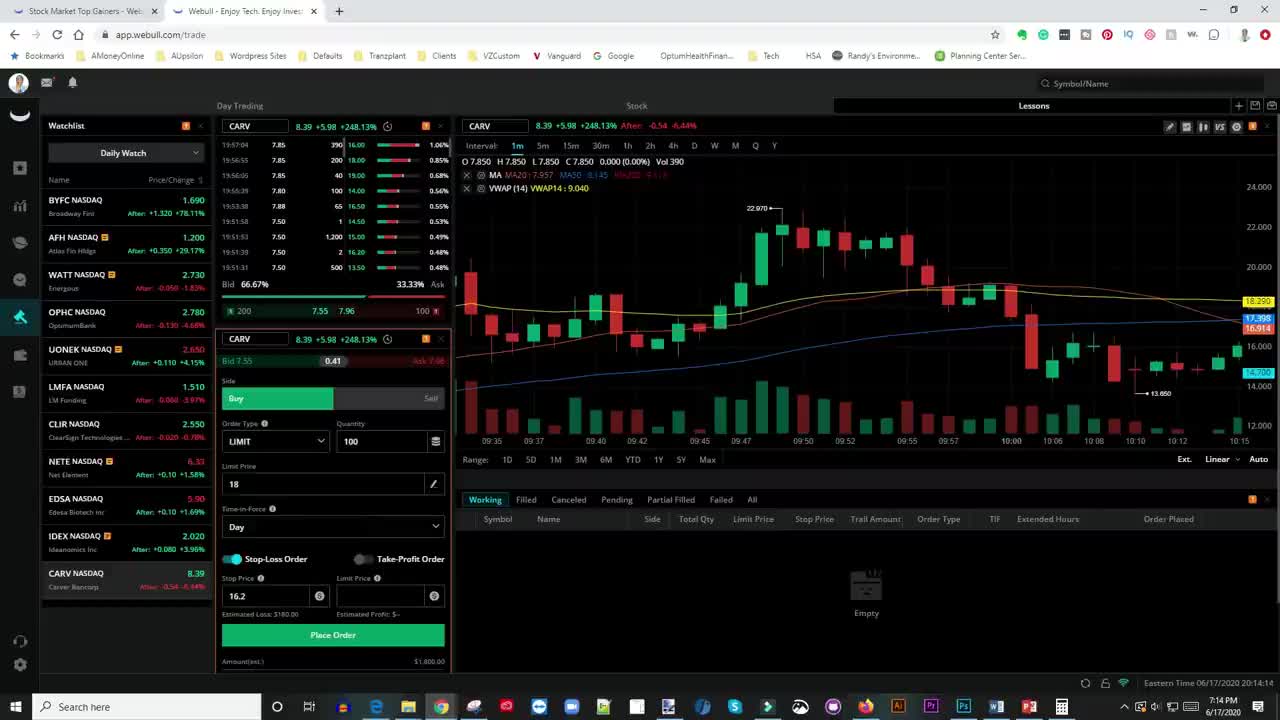This screenshot has width=1280, height=720.
Task: Click the Place Order button
Action: [333, 635]
